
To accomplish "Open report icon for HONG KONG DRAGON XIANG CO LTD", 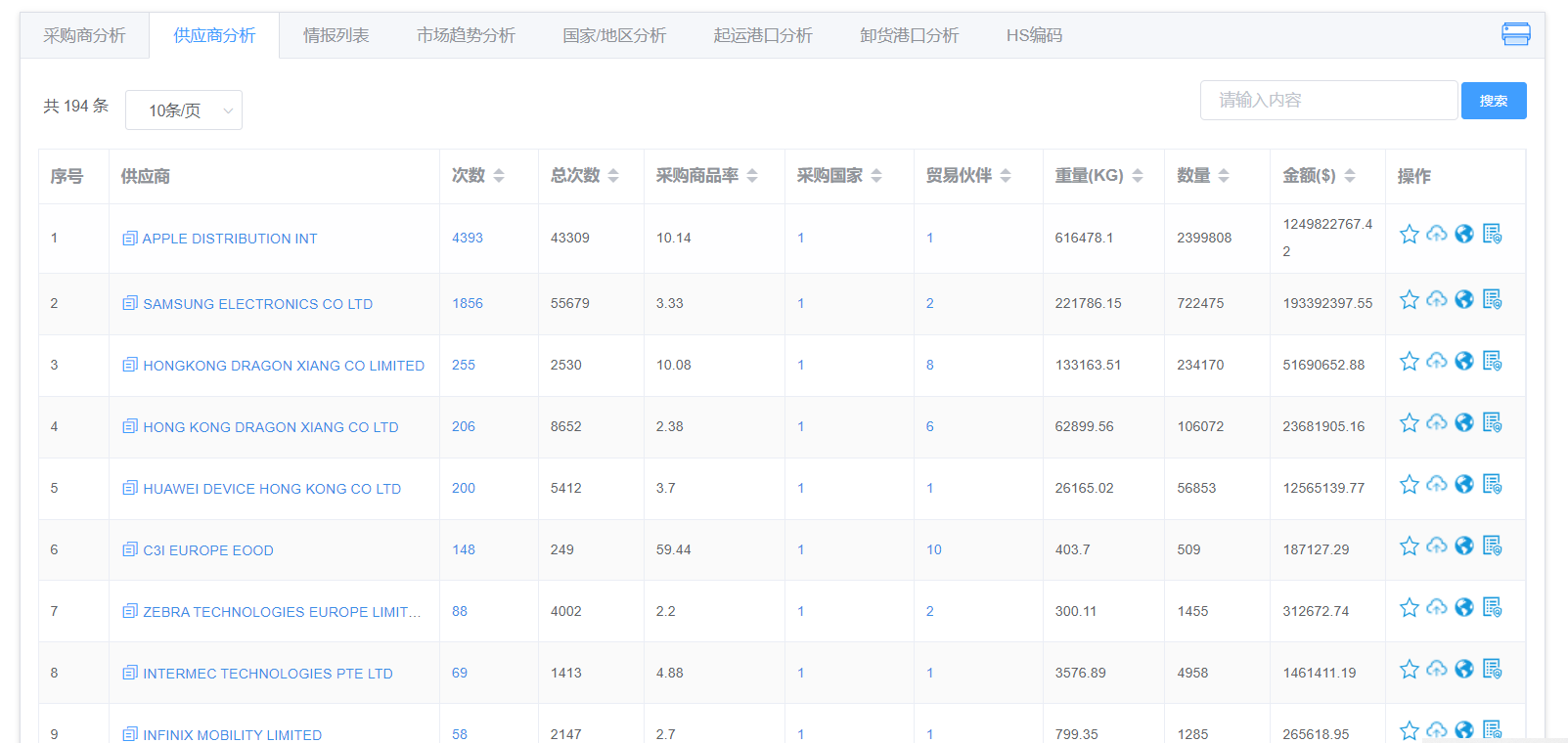I will click(x=1492, y=422).
